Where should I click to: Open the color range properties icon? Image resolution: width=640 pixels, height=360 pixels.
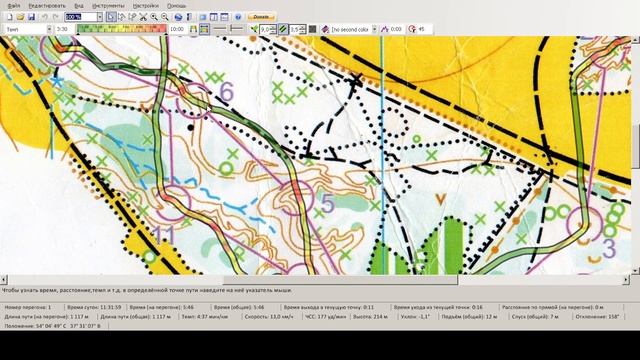pos(193,29)
